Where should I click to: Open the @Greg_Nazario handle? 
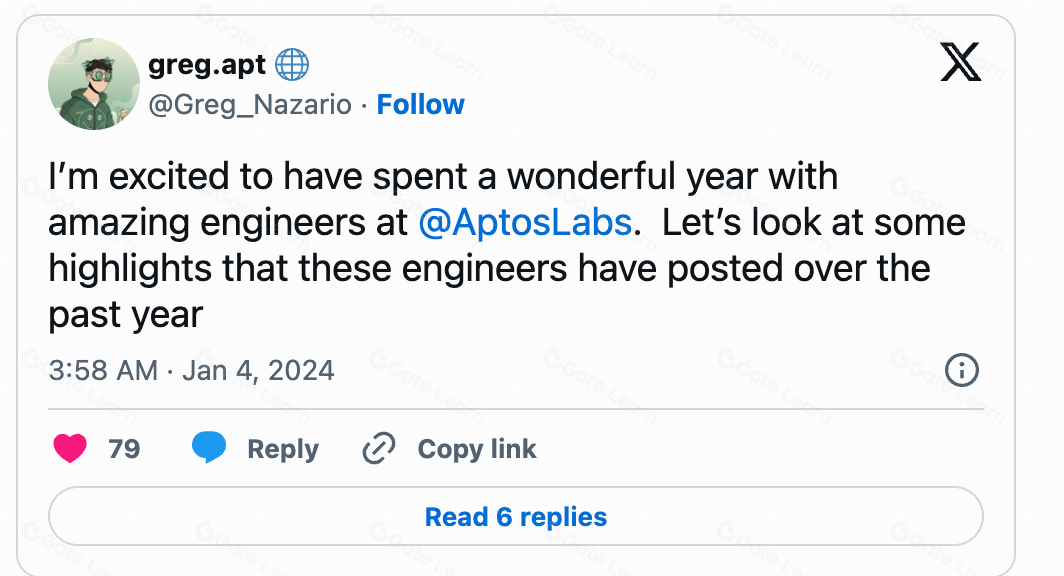tap(250, 104)
